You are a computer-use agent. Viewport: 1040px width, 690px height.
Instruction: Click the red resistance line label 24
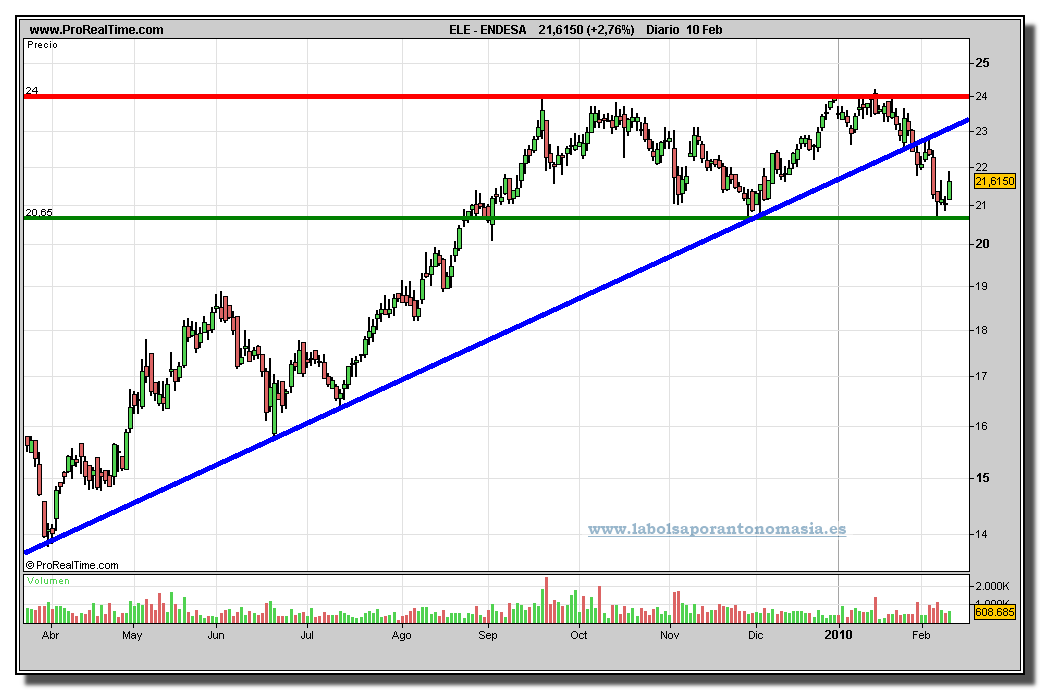(x=32, y=90)
